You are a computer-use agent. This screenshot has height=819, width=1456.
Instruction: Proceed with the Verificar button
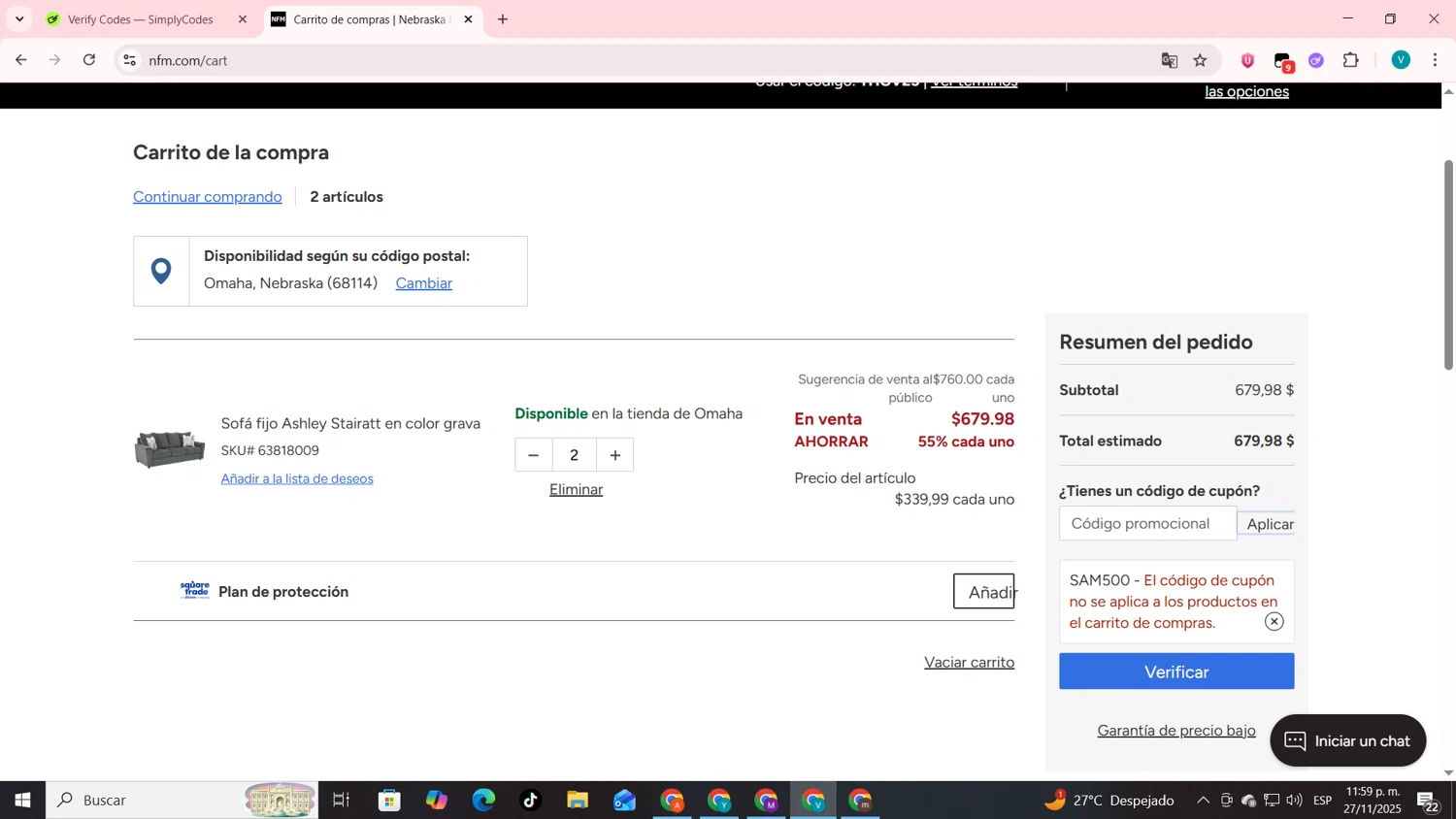[1176, 672]
